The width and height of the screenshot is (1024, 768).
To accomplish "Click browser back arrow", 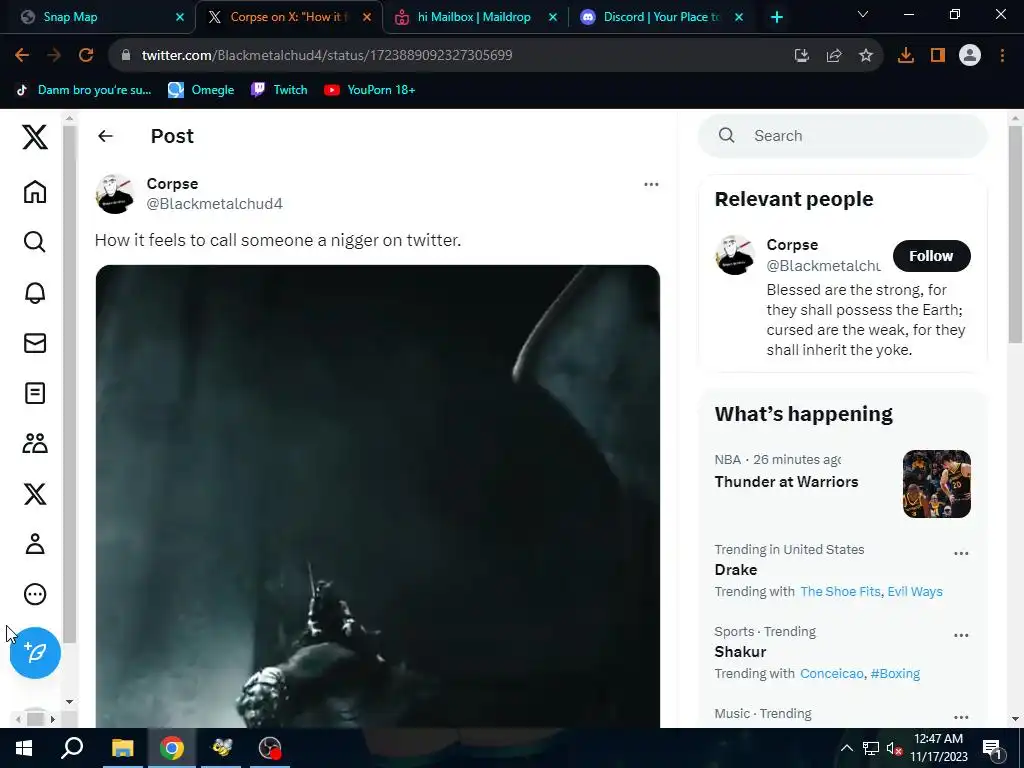I will (22, 56).
